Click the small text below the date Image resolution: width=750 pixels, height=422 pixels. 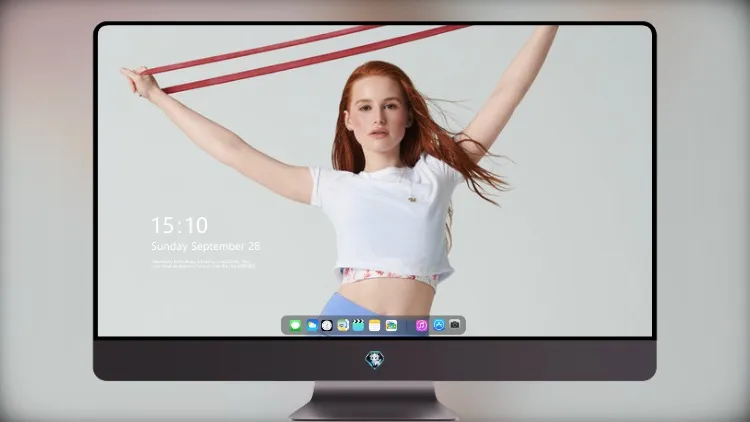point(203,264)
